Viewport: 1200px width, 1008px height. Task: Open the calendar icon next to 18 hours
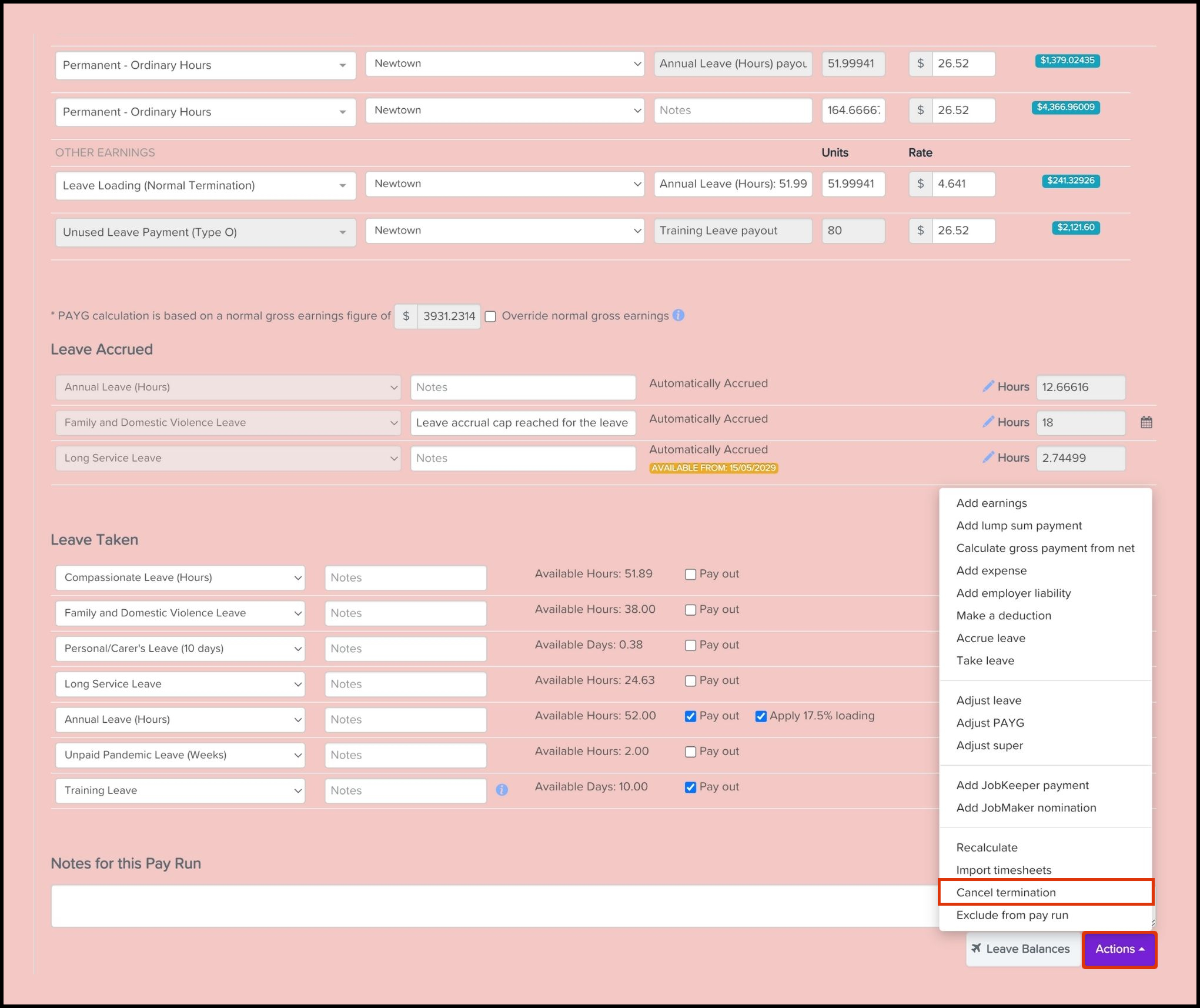pos(1146,422)
